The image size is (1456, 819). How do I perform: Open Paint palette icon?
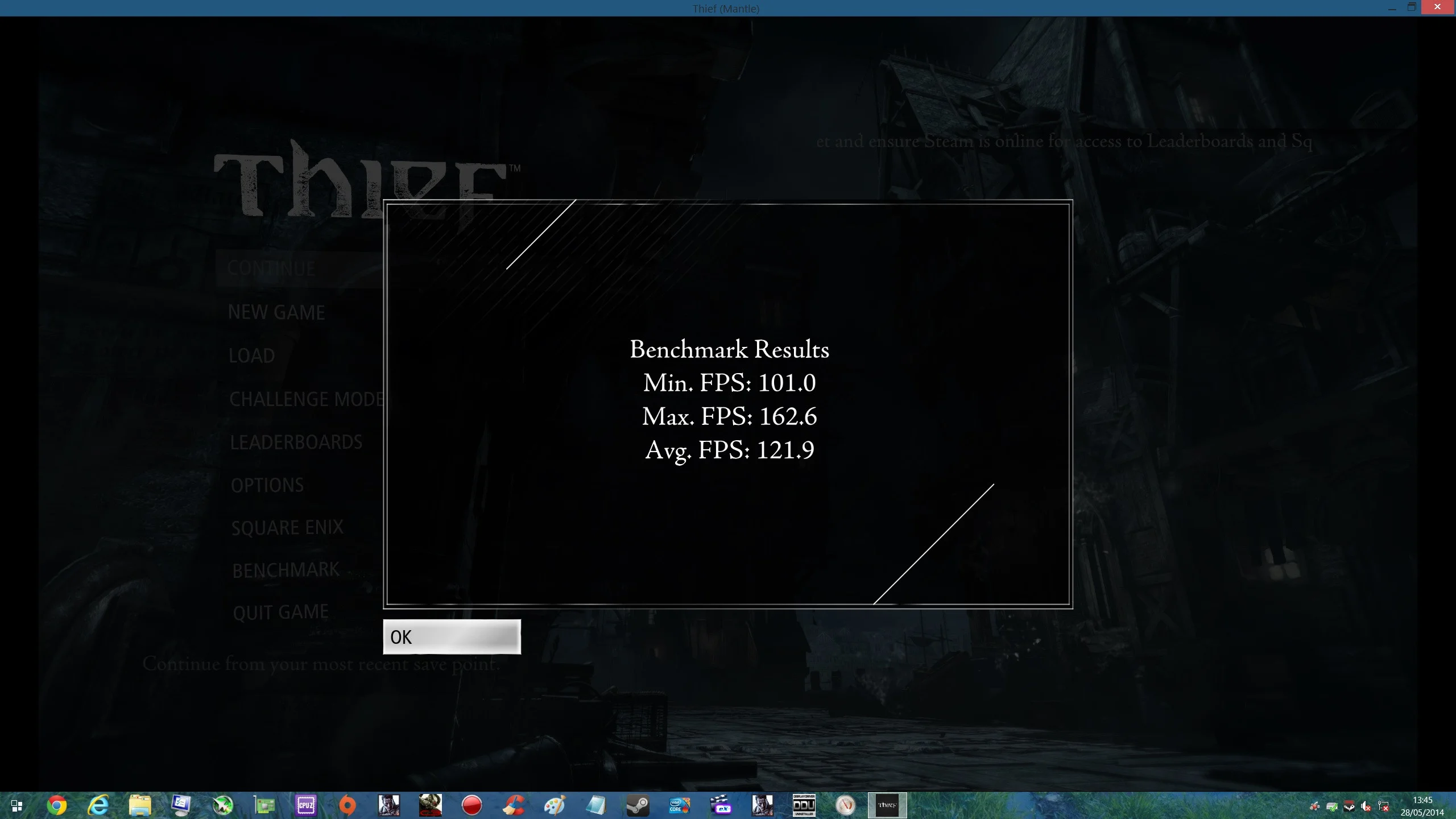click(x=555, y=805)
